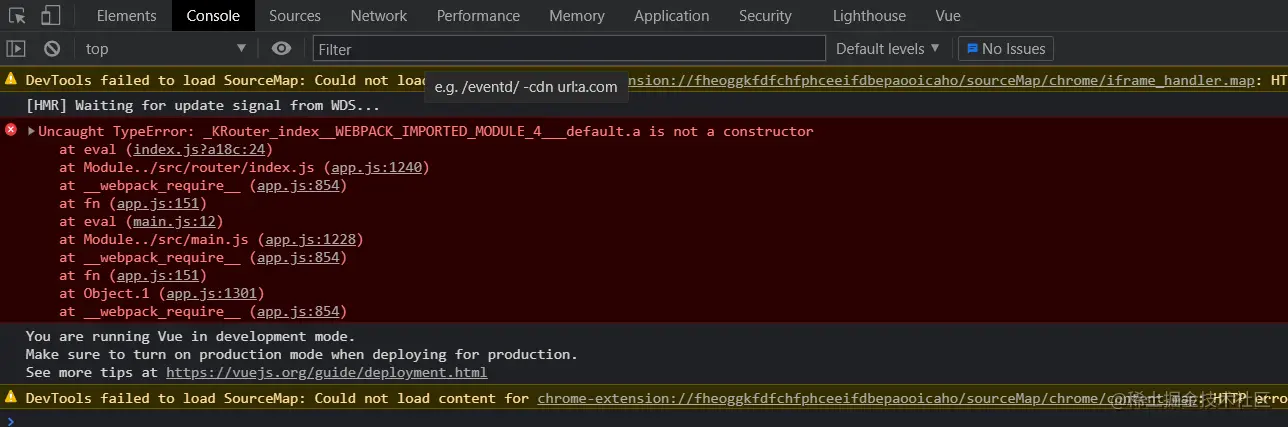Viewport: 1288px width, 427px height.
Task: Open the Vue devtools tab
Action: tap(948, 16)
